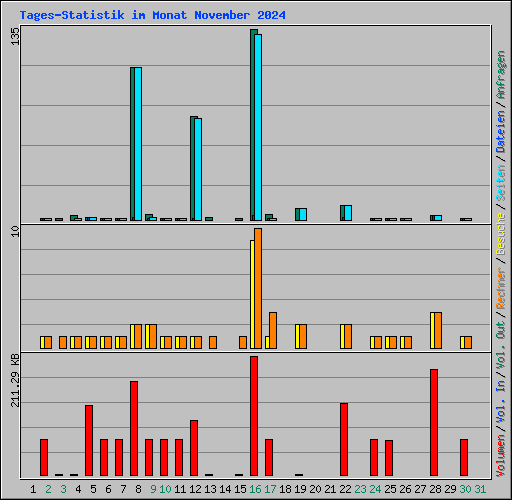Screen dimensions: 512x500
Task: Click the cyan pages bar for day 8
Action: tap(138, 144)
